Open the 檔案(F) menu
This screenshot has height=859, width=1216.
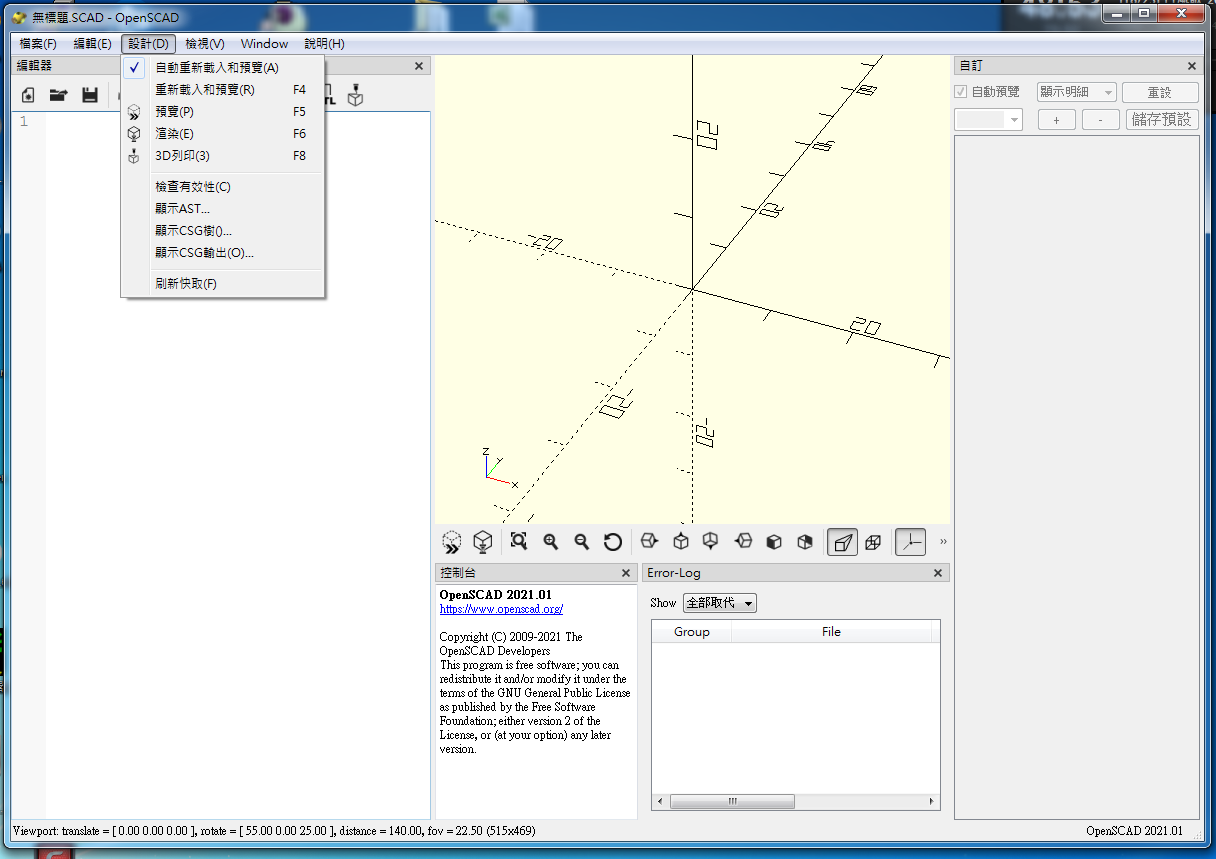click(38, 44)
